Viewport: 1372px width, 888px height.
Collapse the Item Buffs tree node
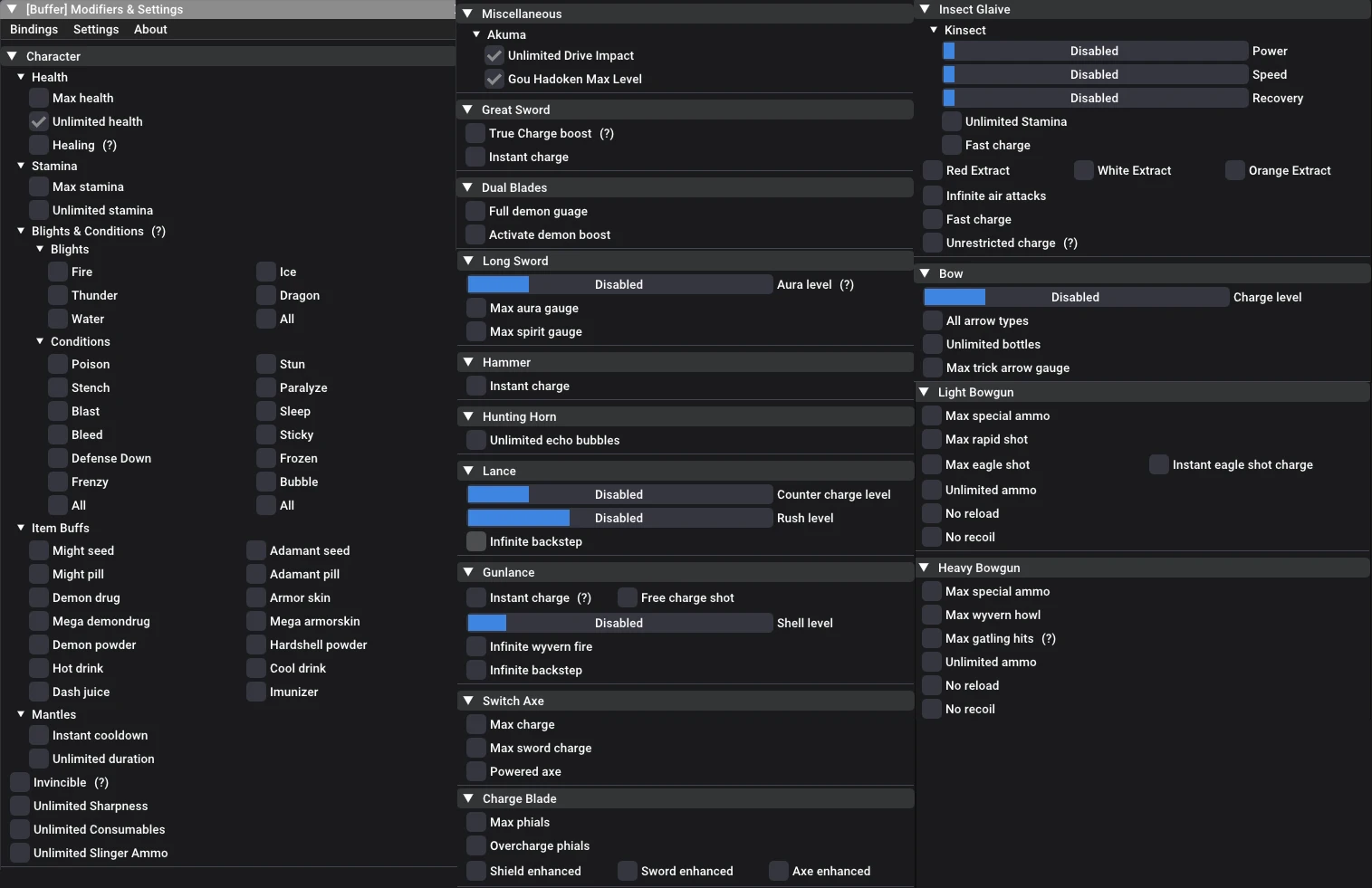pyautogui.click(x=21, y=528)
